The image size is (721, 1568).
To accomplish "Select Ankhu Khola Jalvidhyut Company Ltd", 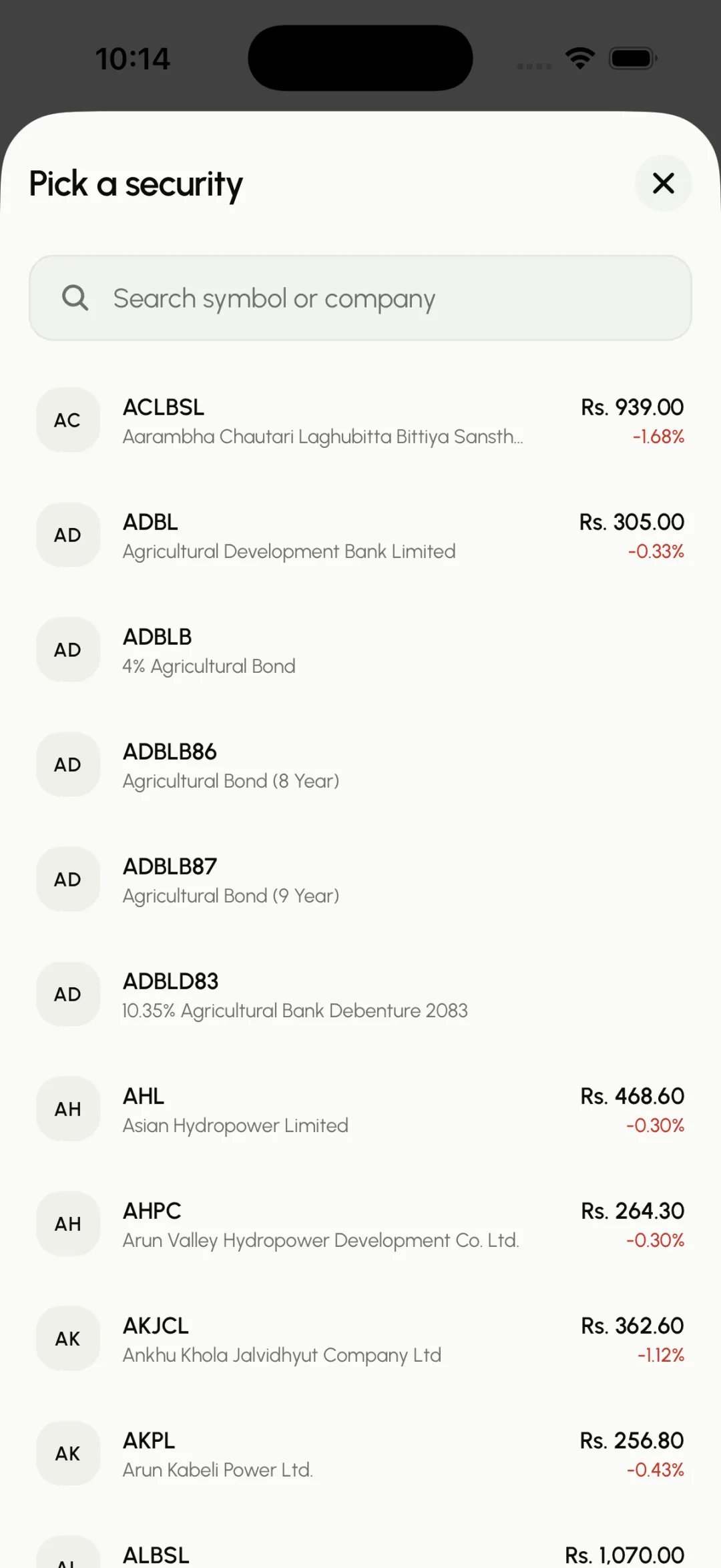I will click(360, 1338).
